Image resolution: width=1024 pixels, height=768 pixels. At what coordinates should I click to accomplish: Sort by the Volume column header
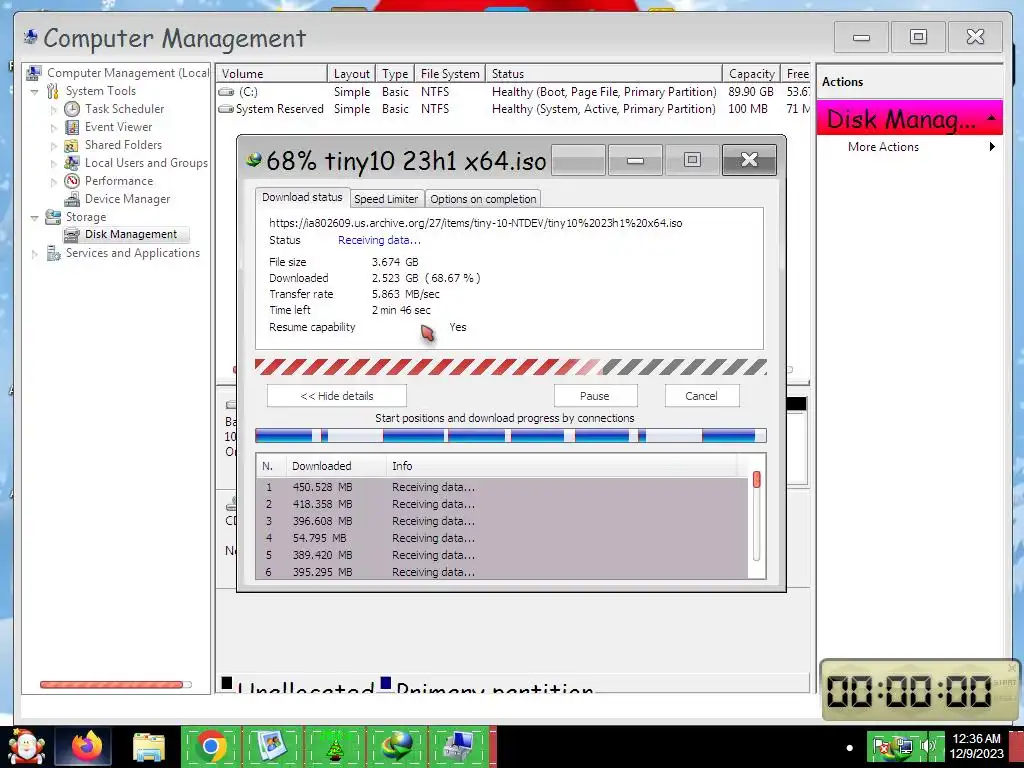[x=271, y=74]
